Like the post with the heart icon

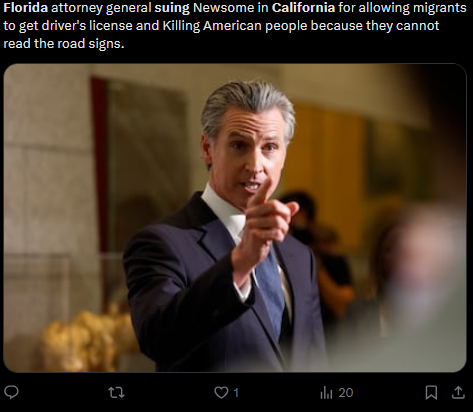221,392
